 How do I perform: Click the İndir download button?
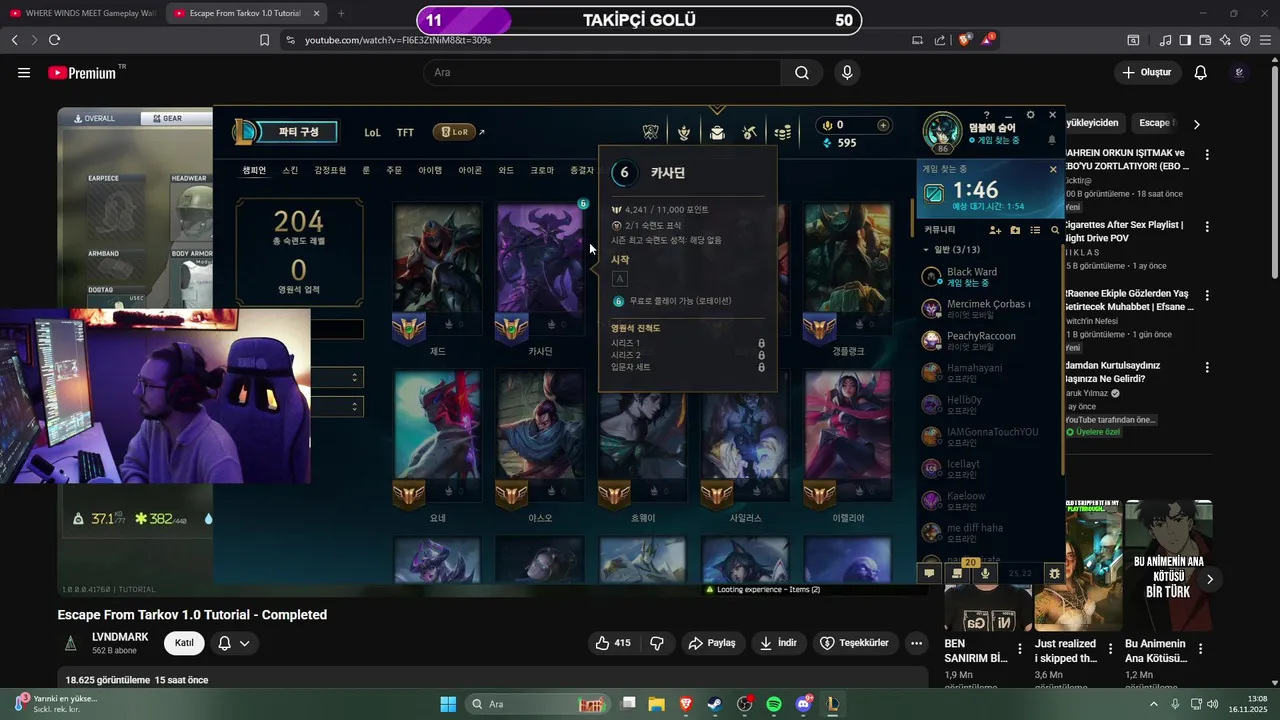pos(779,643)
